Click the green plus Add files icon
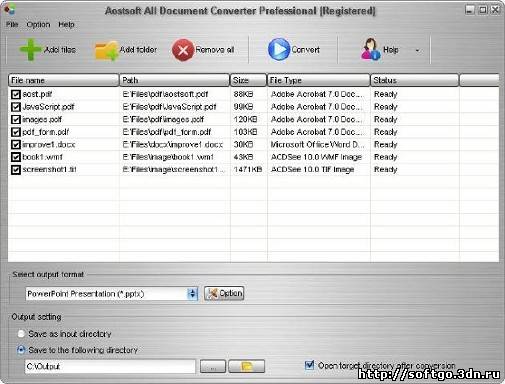The height and width of the screenshot is (384, 505). [31, 50]
